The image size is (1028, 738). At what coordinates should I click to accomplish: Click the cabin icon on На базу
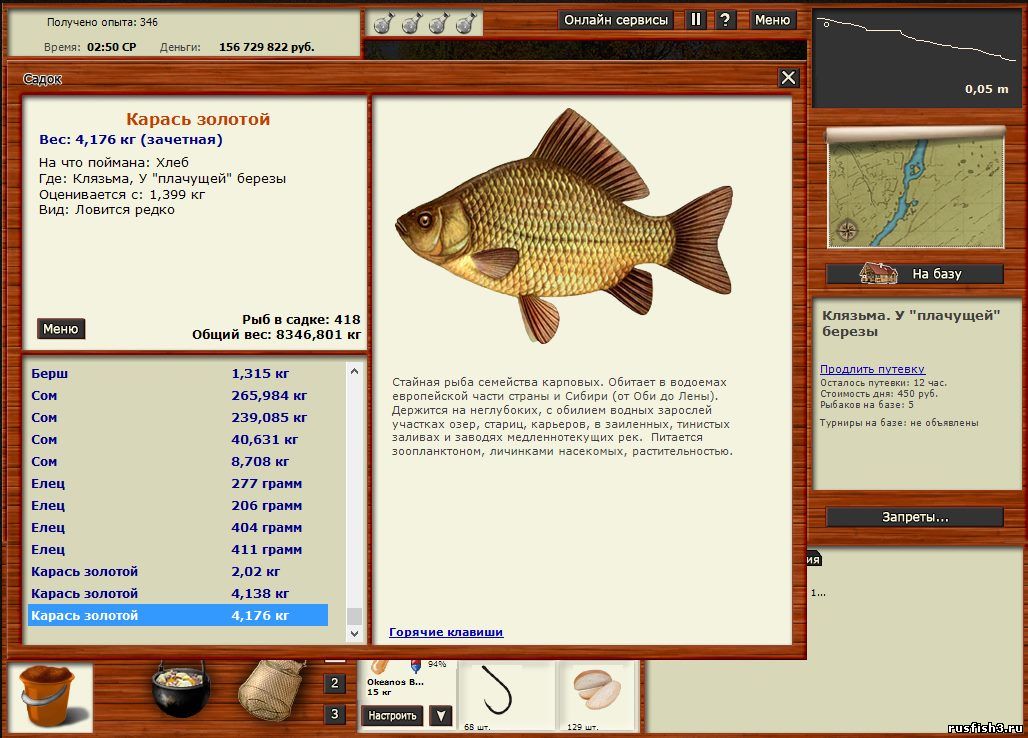(878, 273)
